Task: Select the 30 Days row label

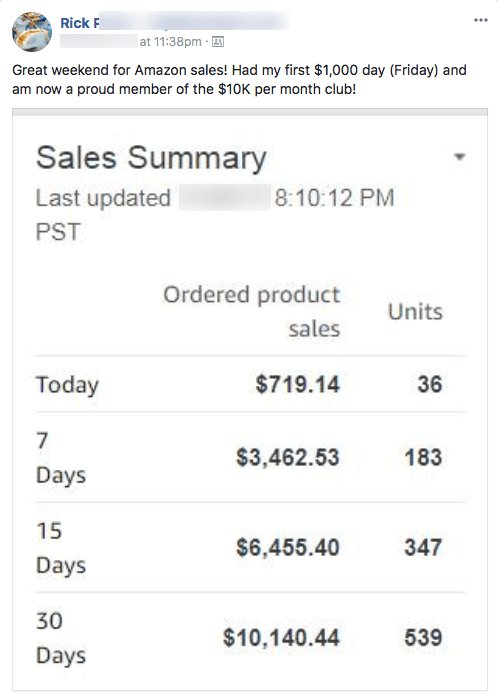Action: click(61, 638)
